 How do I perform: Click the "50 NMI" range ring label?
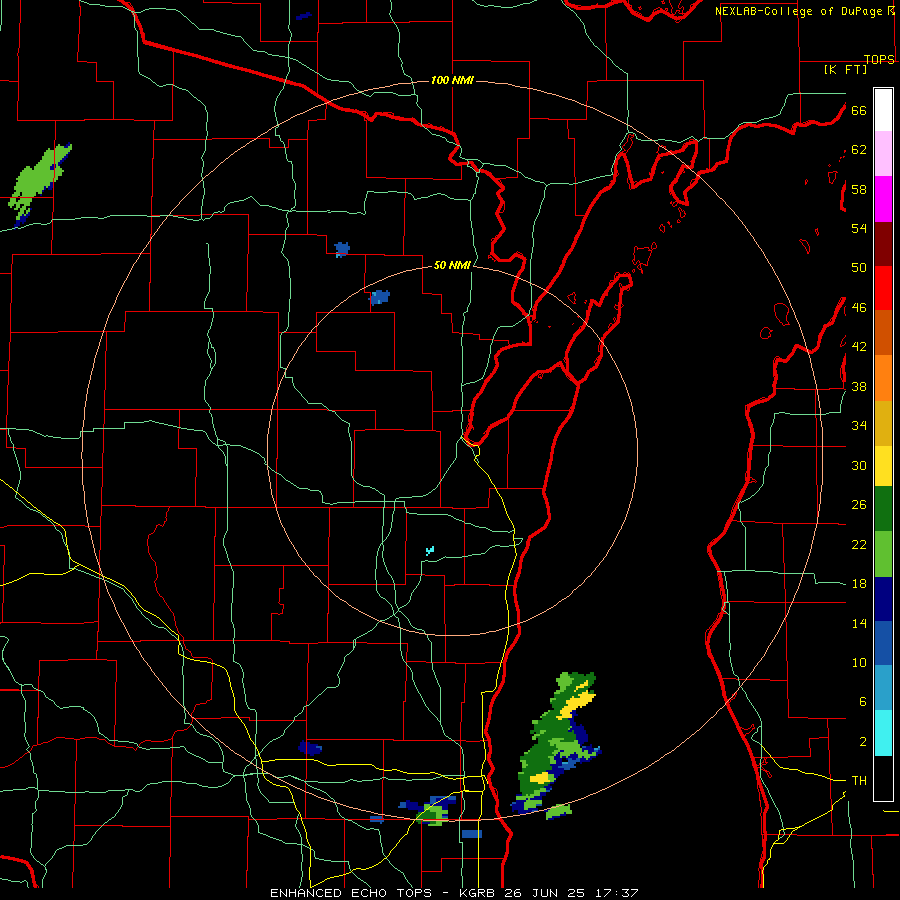tap(452, 265)
